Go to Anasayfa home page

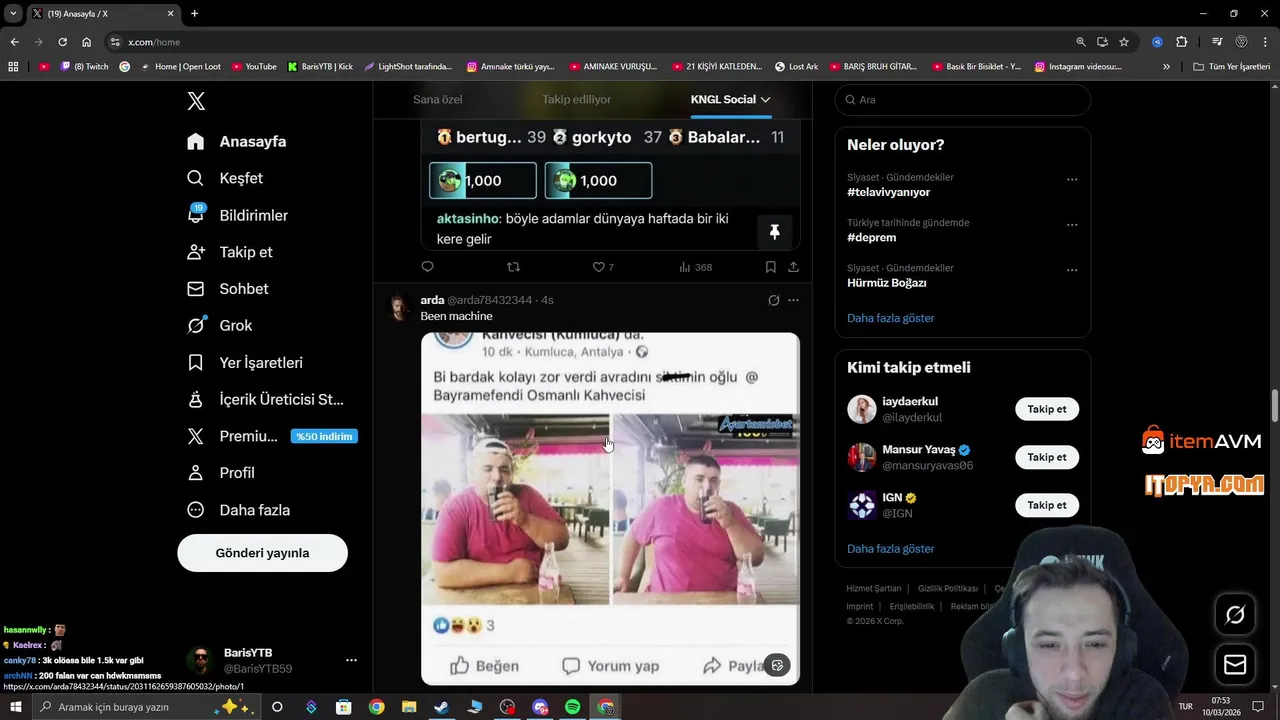(x=237, y=141)
